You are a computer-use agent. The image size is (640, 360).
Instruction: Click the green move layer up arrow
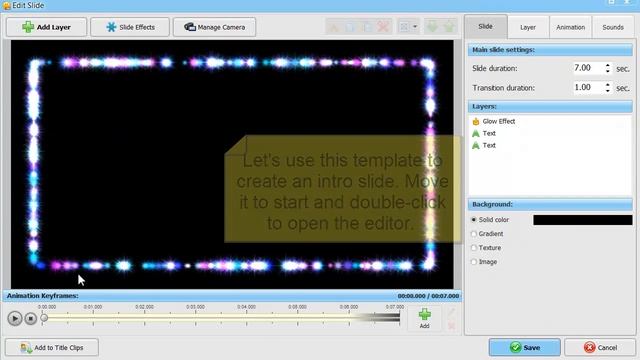(449, 27)
